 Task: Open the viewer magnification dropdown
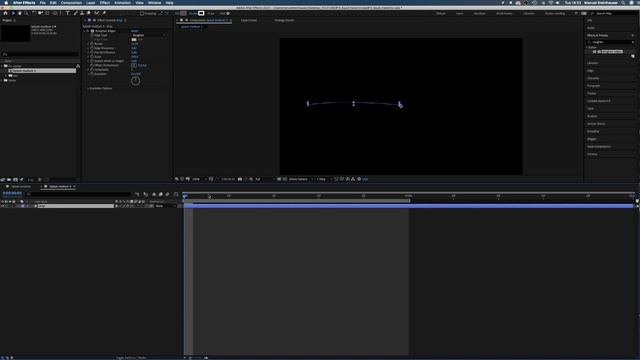[x=198, y=179]
